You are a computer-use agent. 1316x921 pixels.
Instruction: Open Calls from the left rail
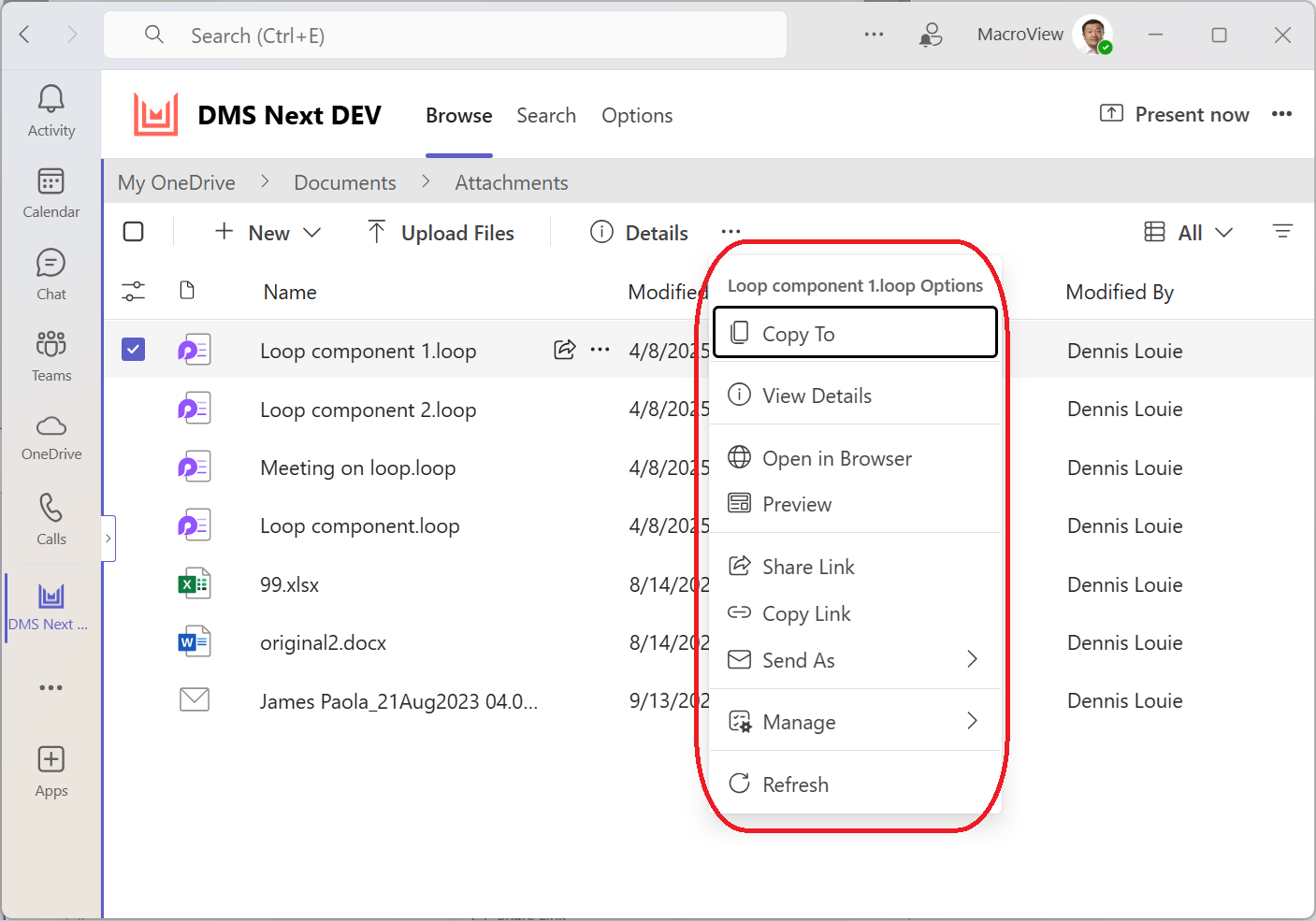(x=51, y=520)
